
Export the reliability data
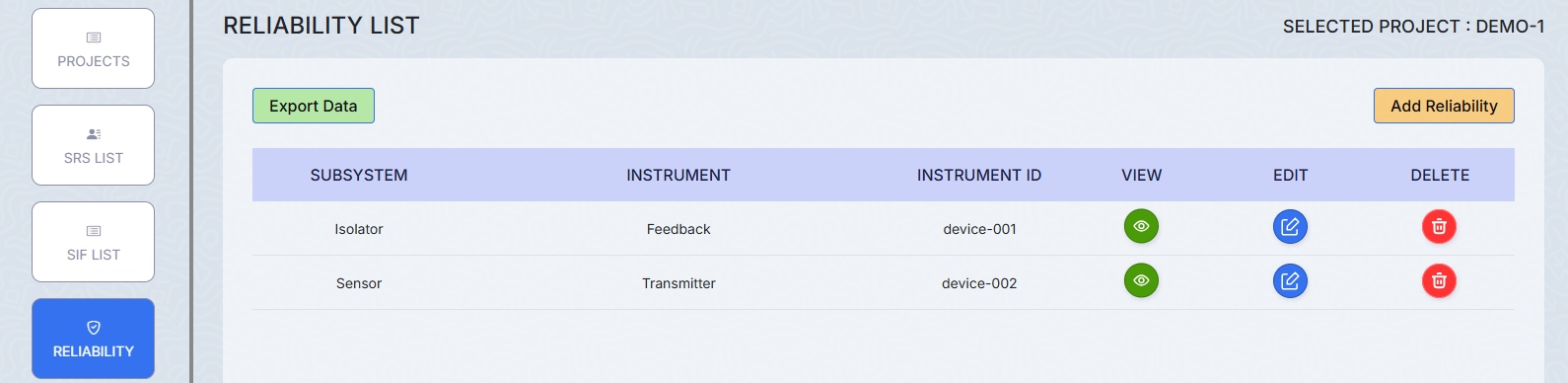[x=314, y=106]
